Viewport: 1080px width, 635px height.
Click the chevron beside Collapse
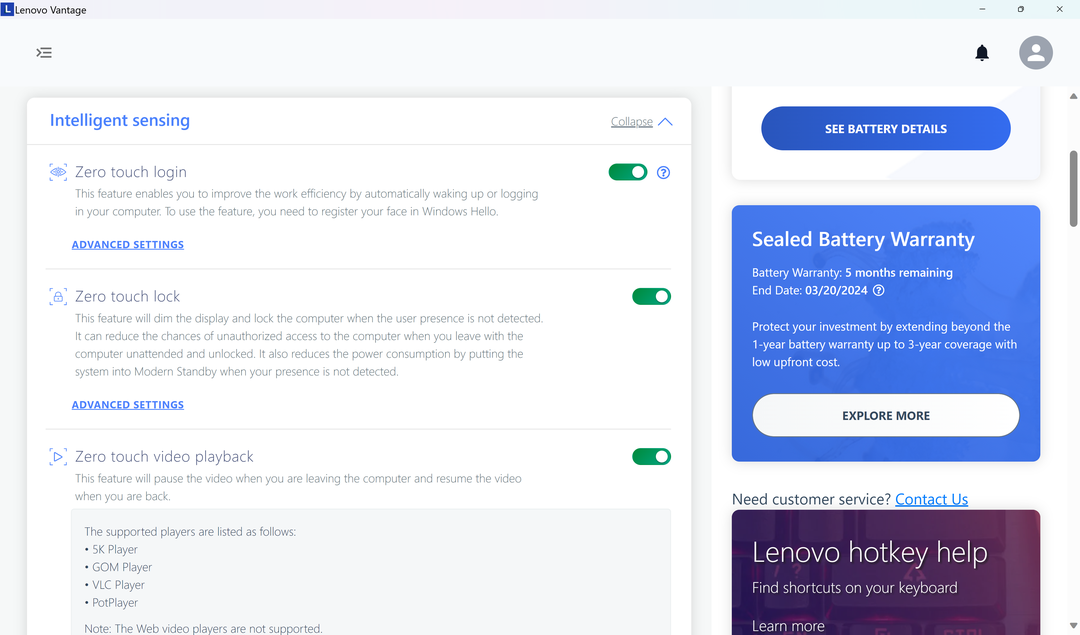pyautogui.click(x=665, y=122)
